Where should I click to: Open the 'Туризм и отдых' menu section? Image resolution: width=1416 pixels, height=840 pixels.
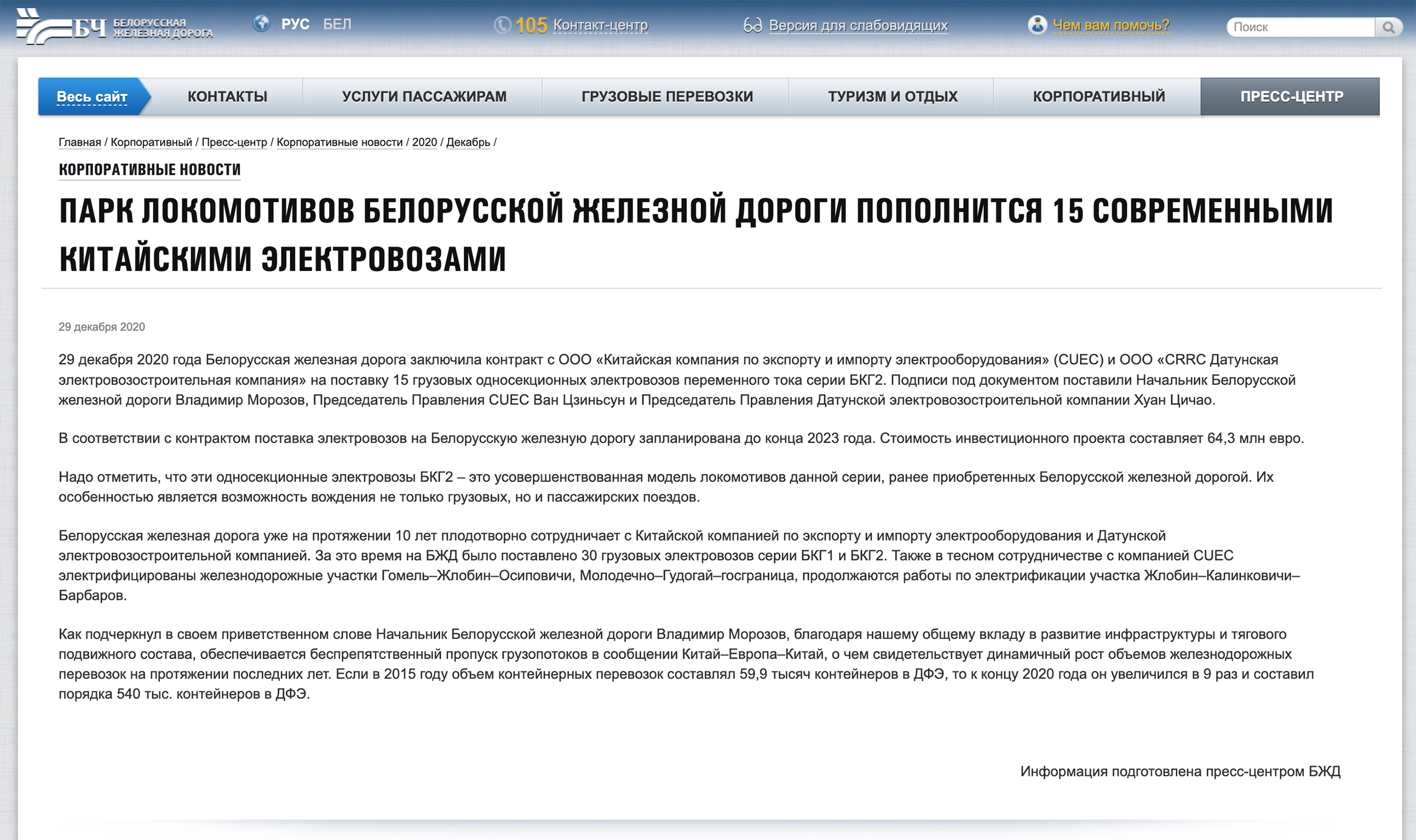(892, 96)
